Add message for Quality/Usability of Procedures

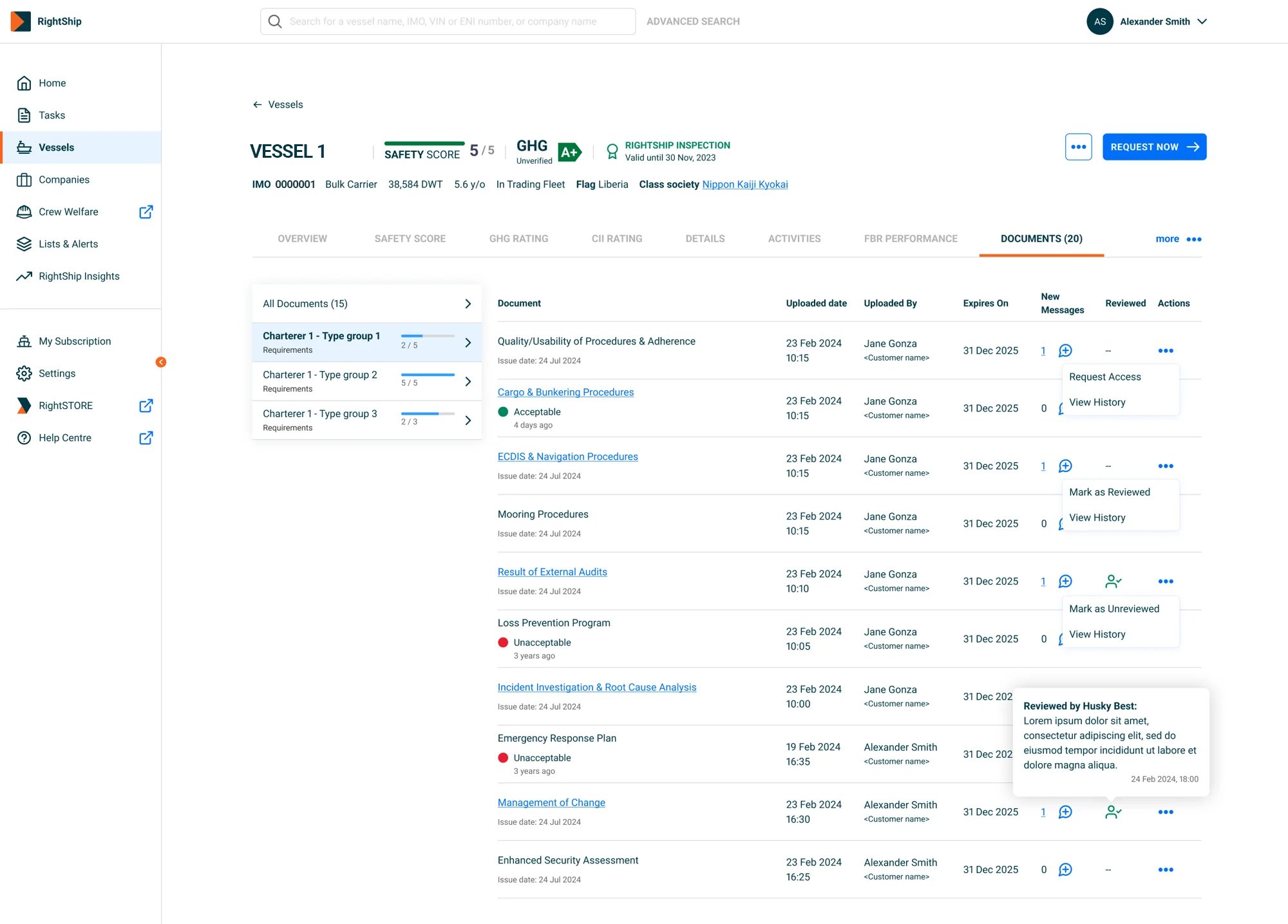(x=1065, y=351)
